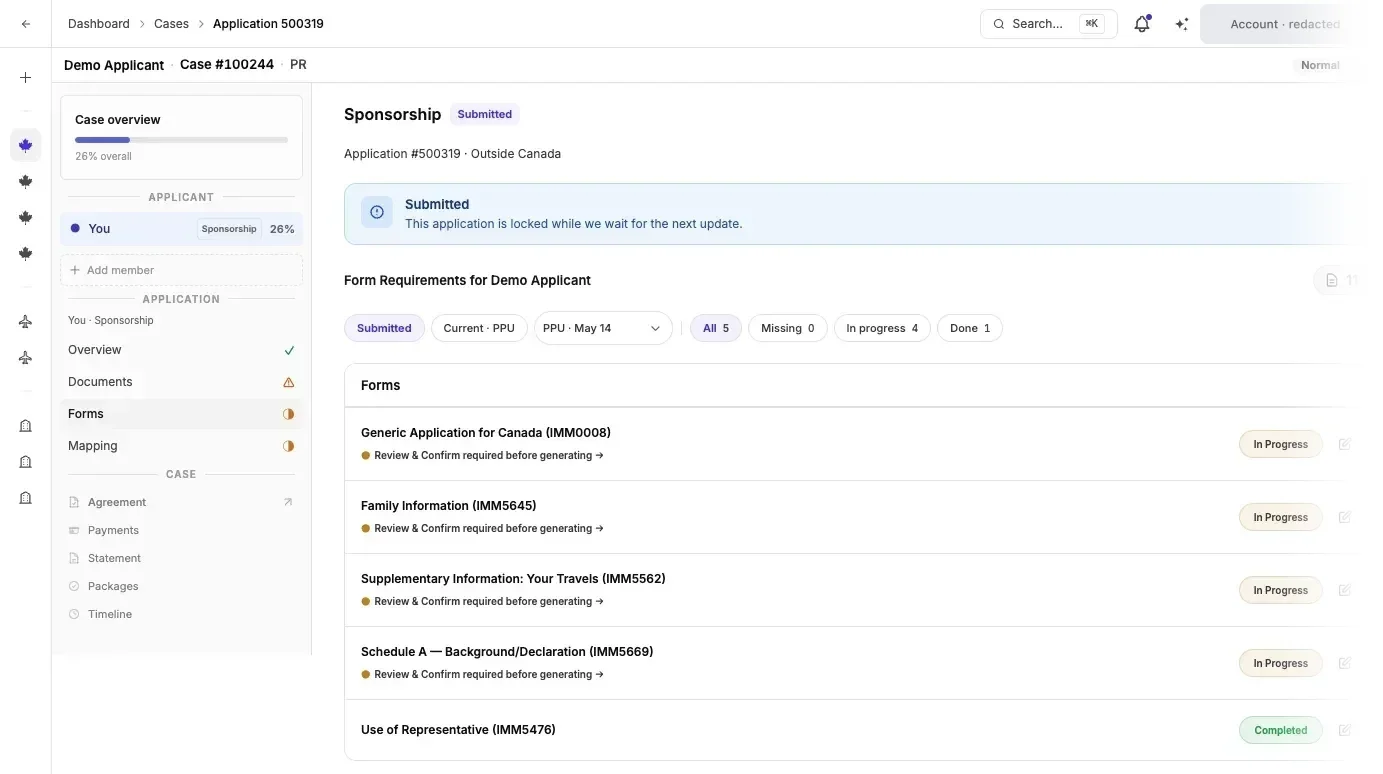The height and width of the screenshot is (774, 1383).
Task: Click the Dashboard breadcrumb link
Action: click(x=99, y=24)
